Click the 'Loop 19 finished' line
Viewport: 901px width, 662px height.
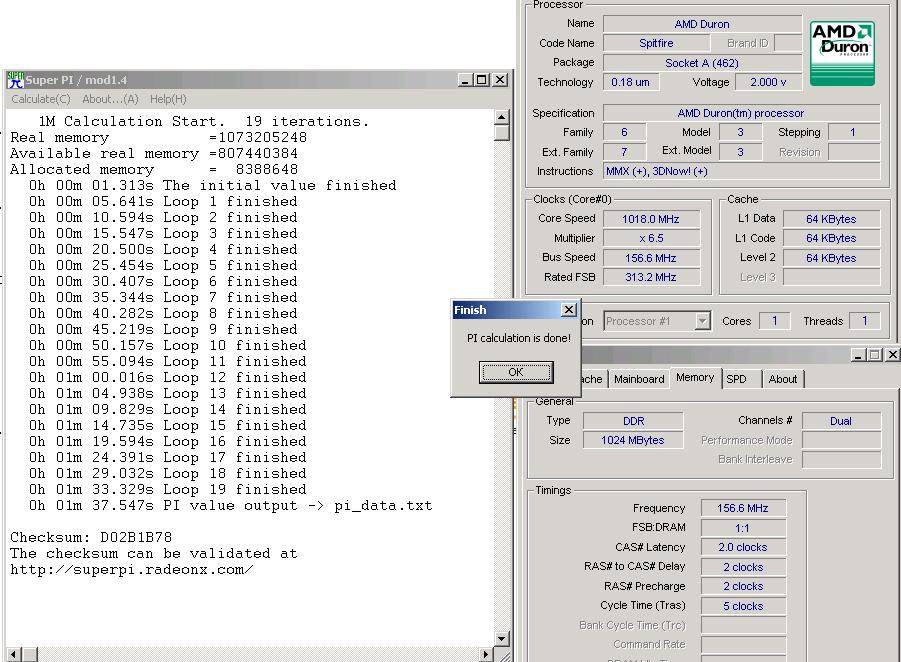(x=168, y=490)
